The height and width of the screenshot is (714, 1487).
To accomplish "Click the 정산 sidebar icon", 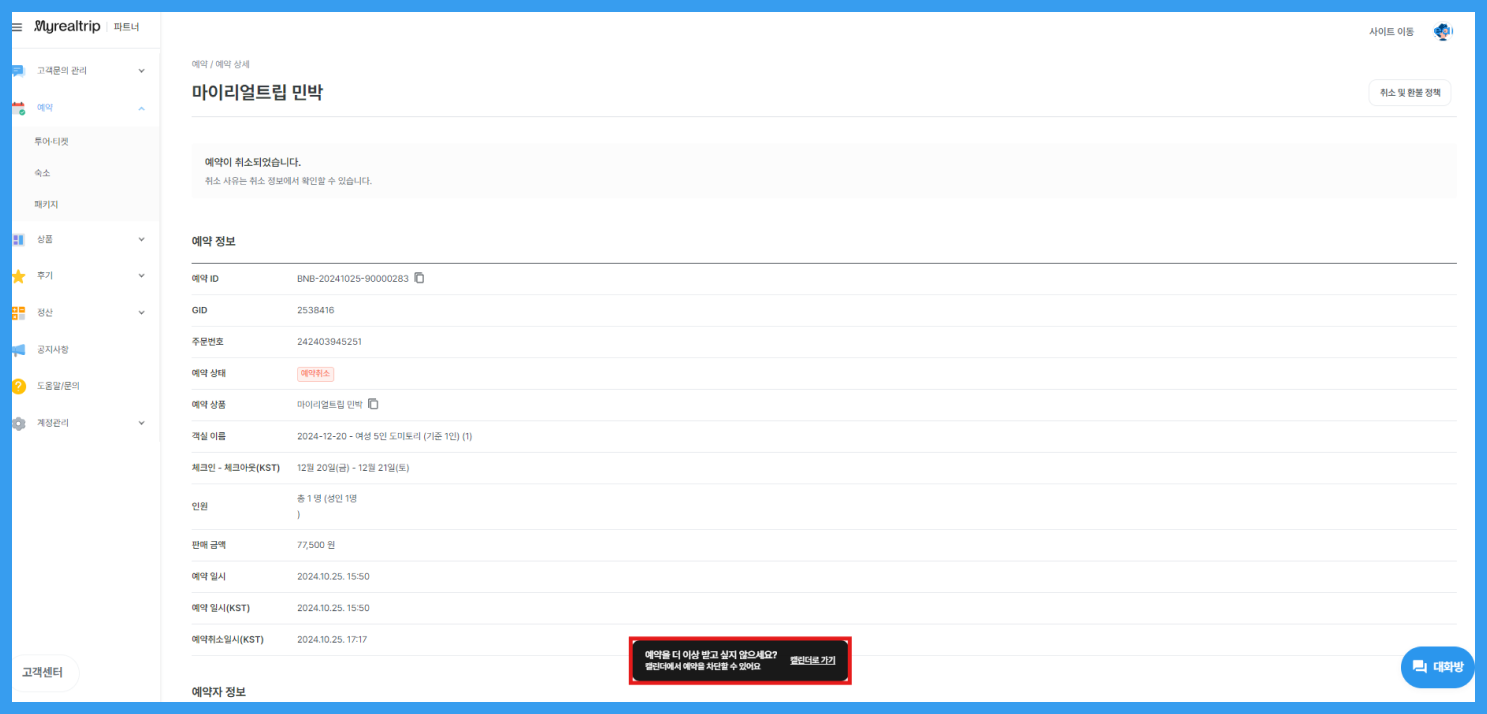I will coord(18,313).
